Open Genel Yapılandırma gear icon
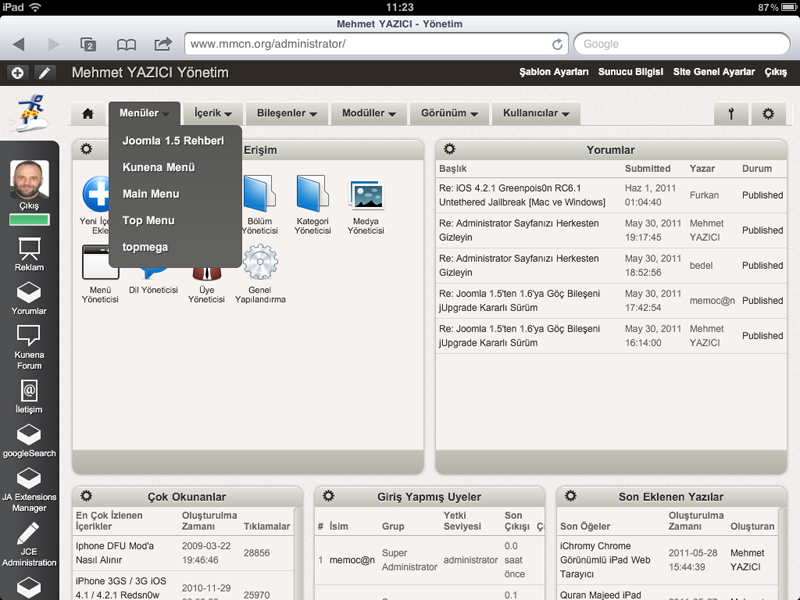The height and width of the screenshot is (600, 800). (260, 262)
